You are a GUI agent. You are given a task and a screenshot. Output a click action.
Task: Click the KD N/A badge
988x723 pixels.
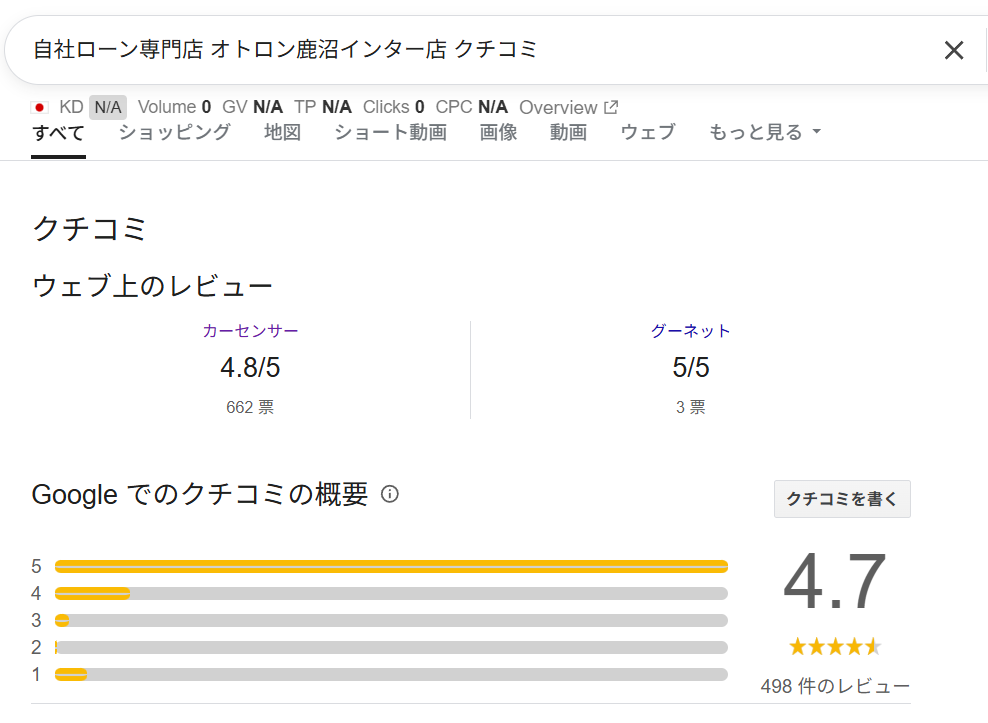click(x=108, y=107)
